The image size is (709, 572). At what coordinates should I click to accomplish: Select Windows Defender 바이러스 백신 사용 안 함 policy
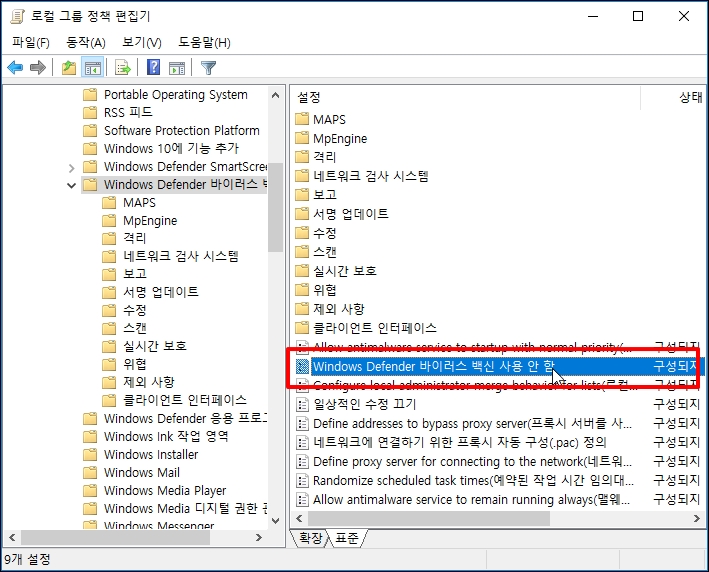pos(433,366)
